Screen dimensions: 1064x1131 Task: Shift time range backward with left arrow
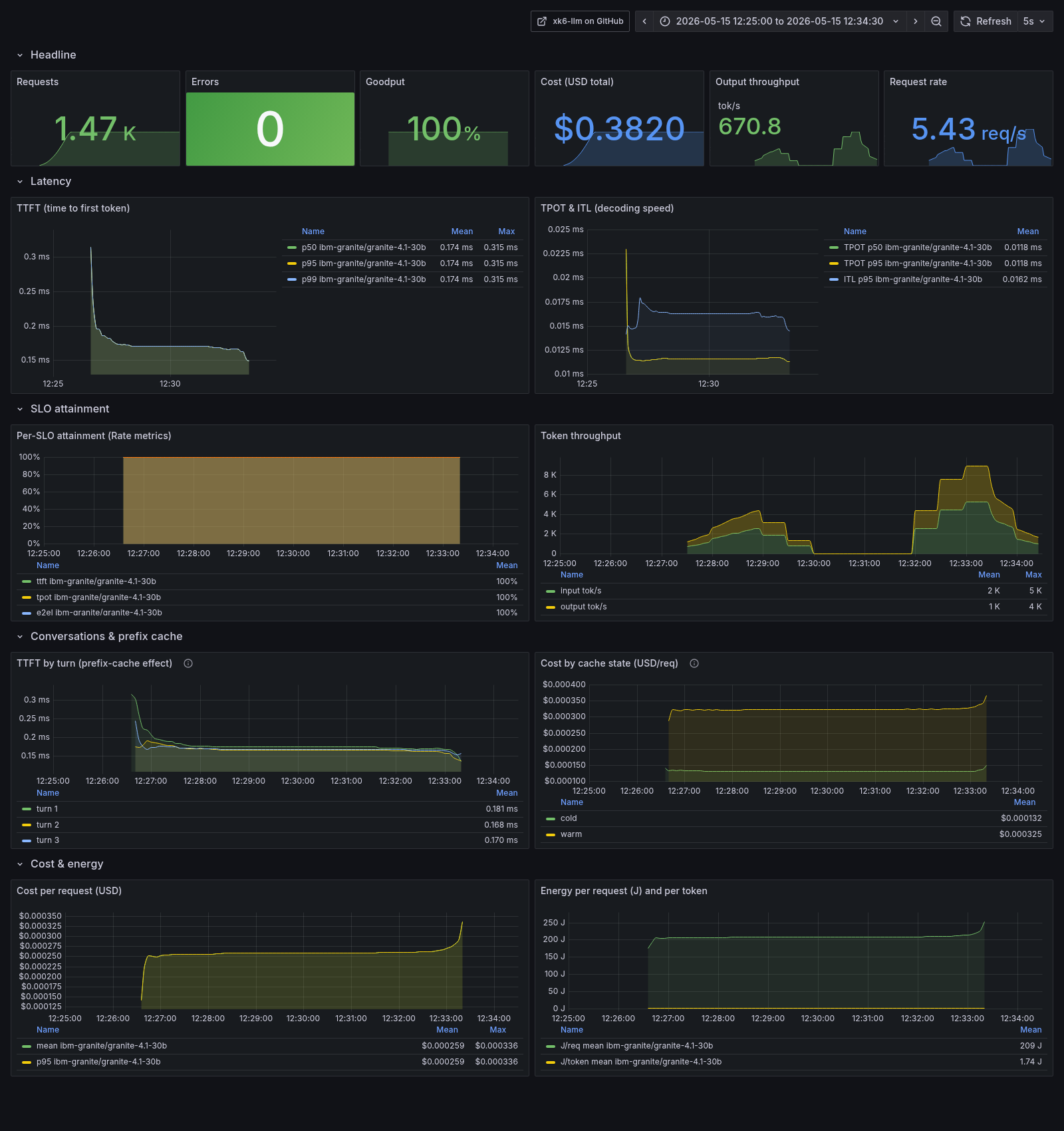pos(644,21)
